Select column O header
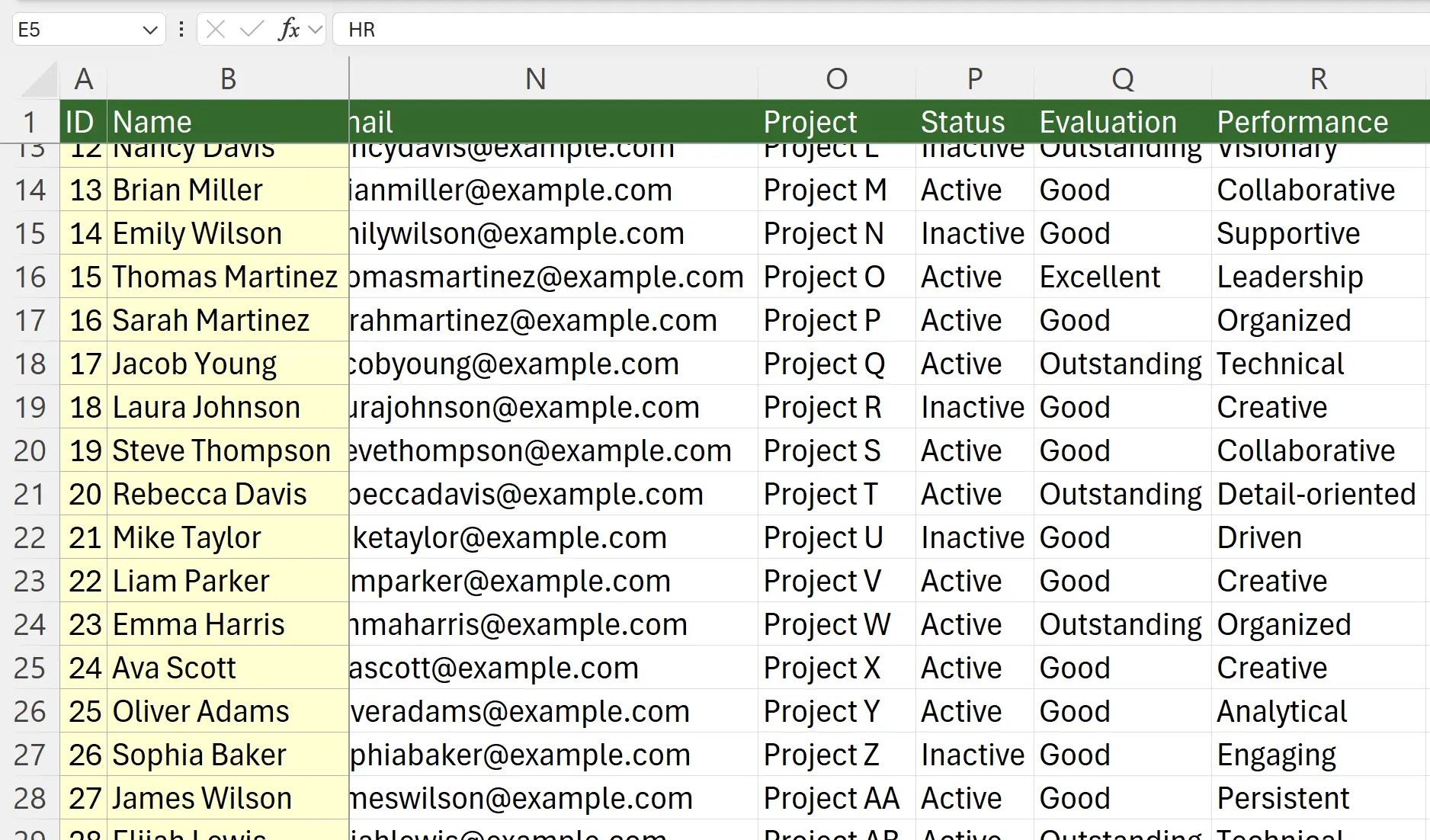The image size is (1430, 840). pos(836,79)
